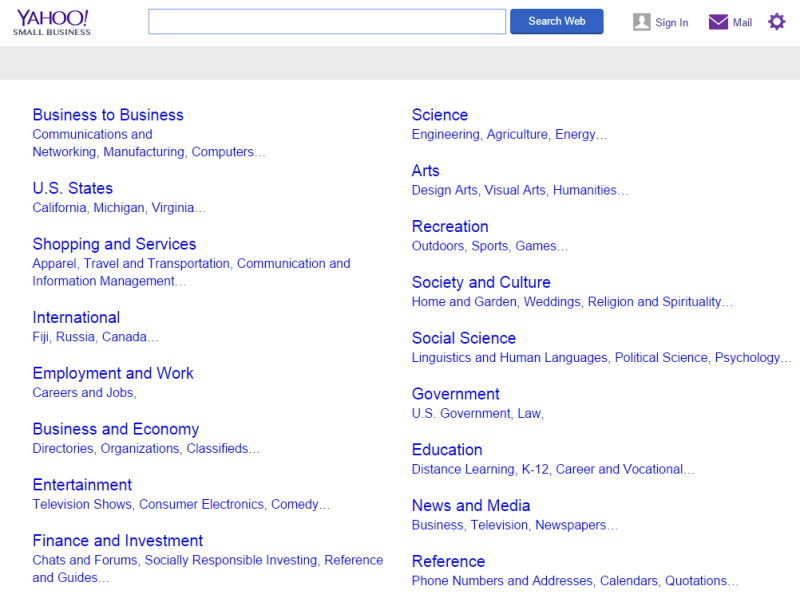The width and height of the screenshot is (800, 598).
Task: Open the Science directory
Action: (440, 115)
